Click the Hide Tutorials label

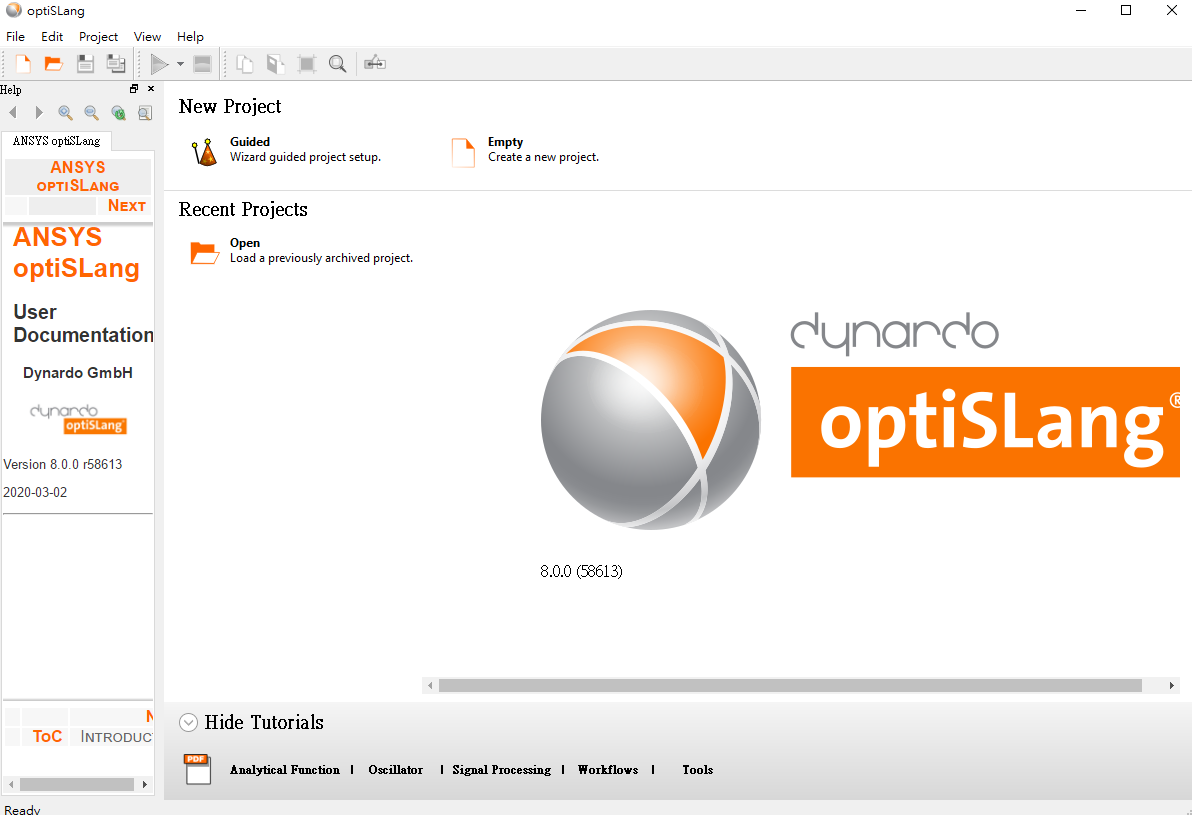[264, 722]
